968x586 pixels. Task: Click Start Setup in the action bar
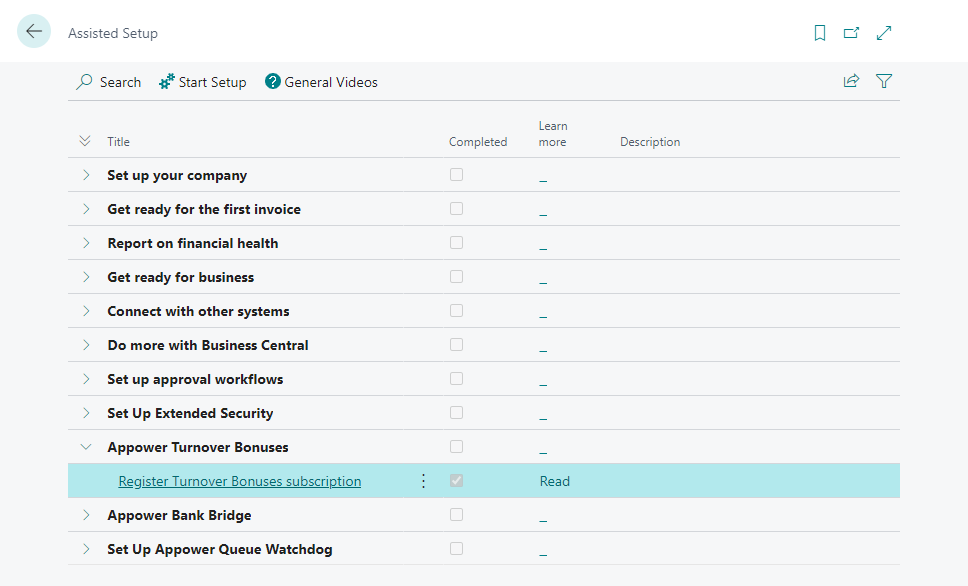click(202, 82)
